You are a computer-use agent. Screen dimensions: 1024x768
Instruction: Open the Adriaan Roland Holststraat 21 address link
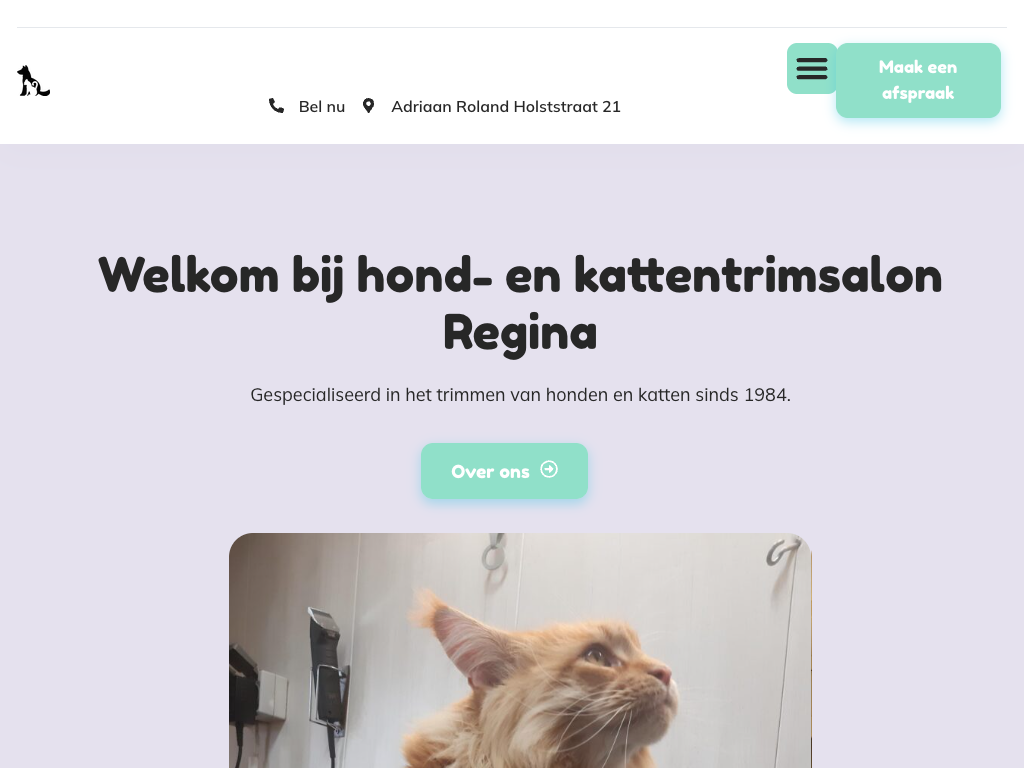coord(505,106)
